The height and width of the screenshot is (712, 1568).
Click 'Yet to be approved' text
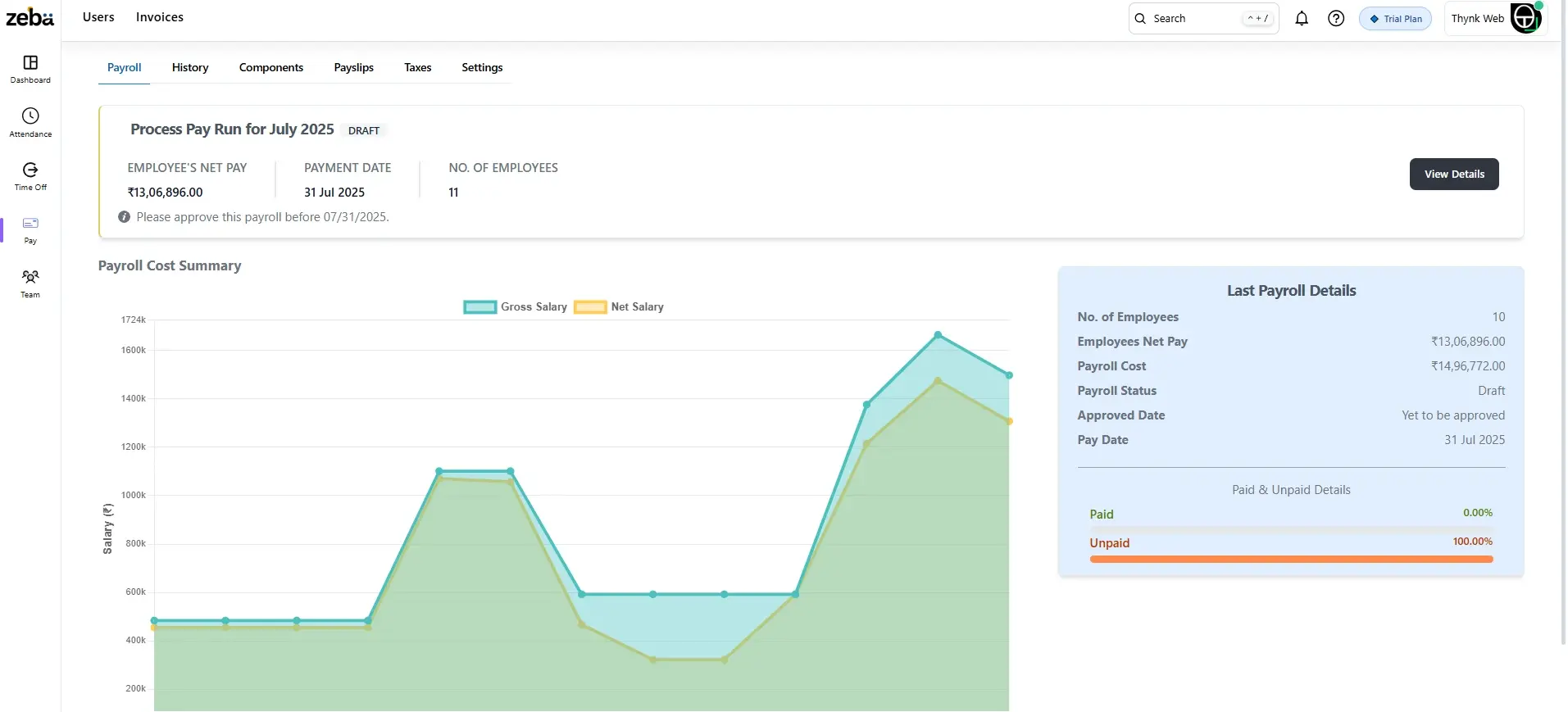1453,415
